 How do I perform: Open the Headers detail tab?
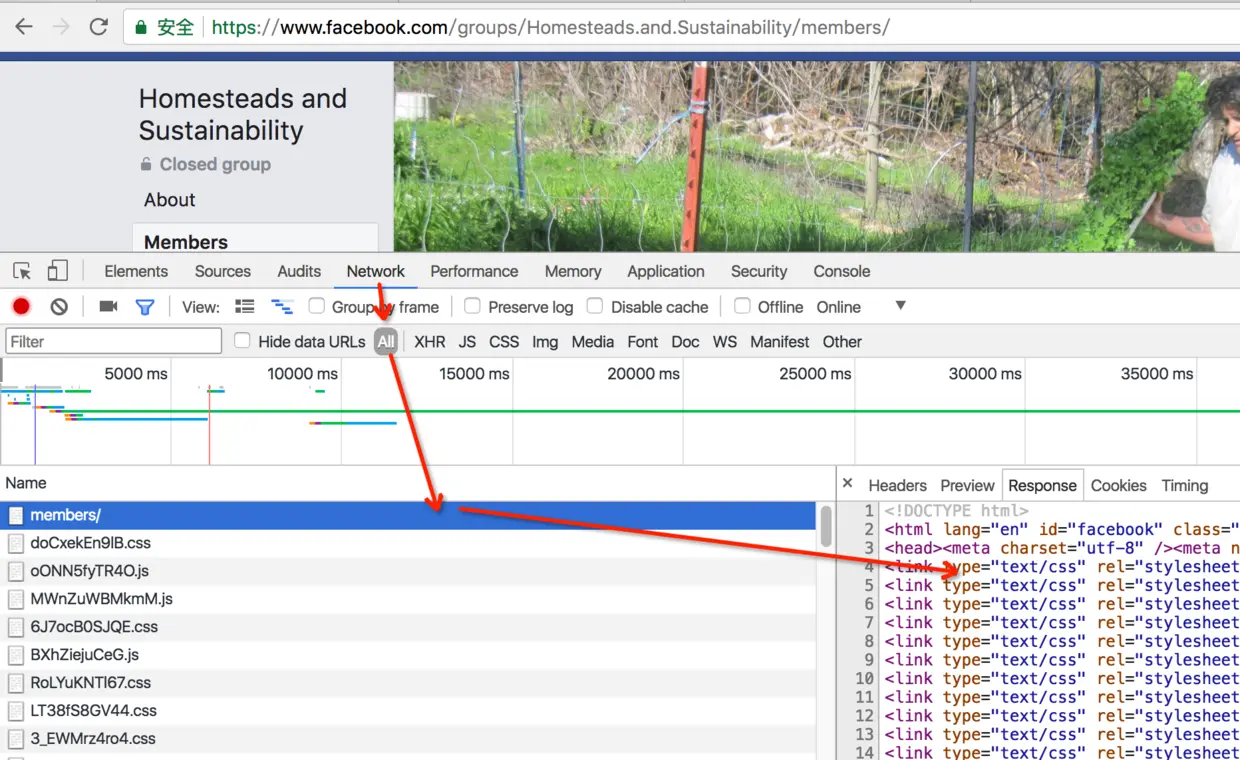[897, 485]
